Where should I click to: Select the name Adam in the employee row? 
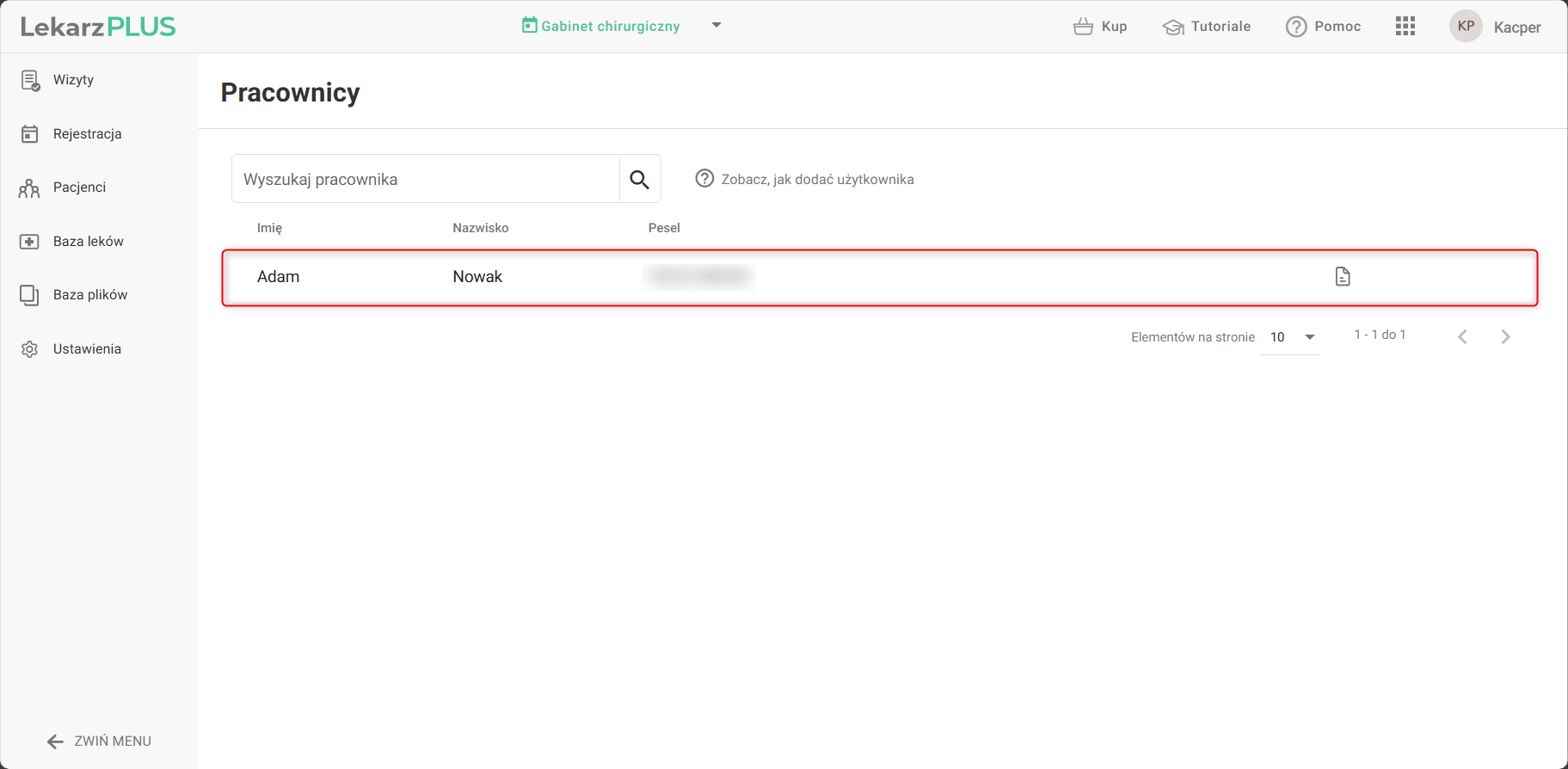279,277
